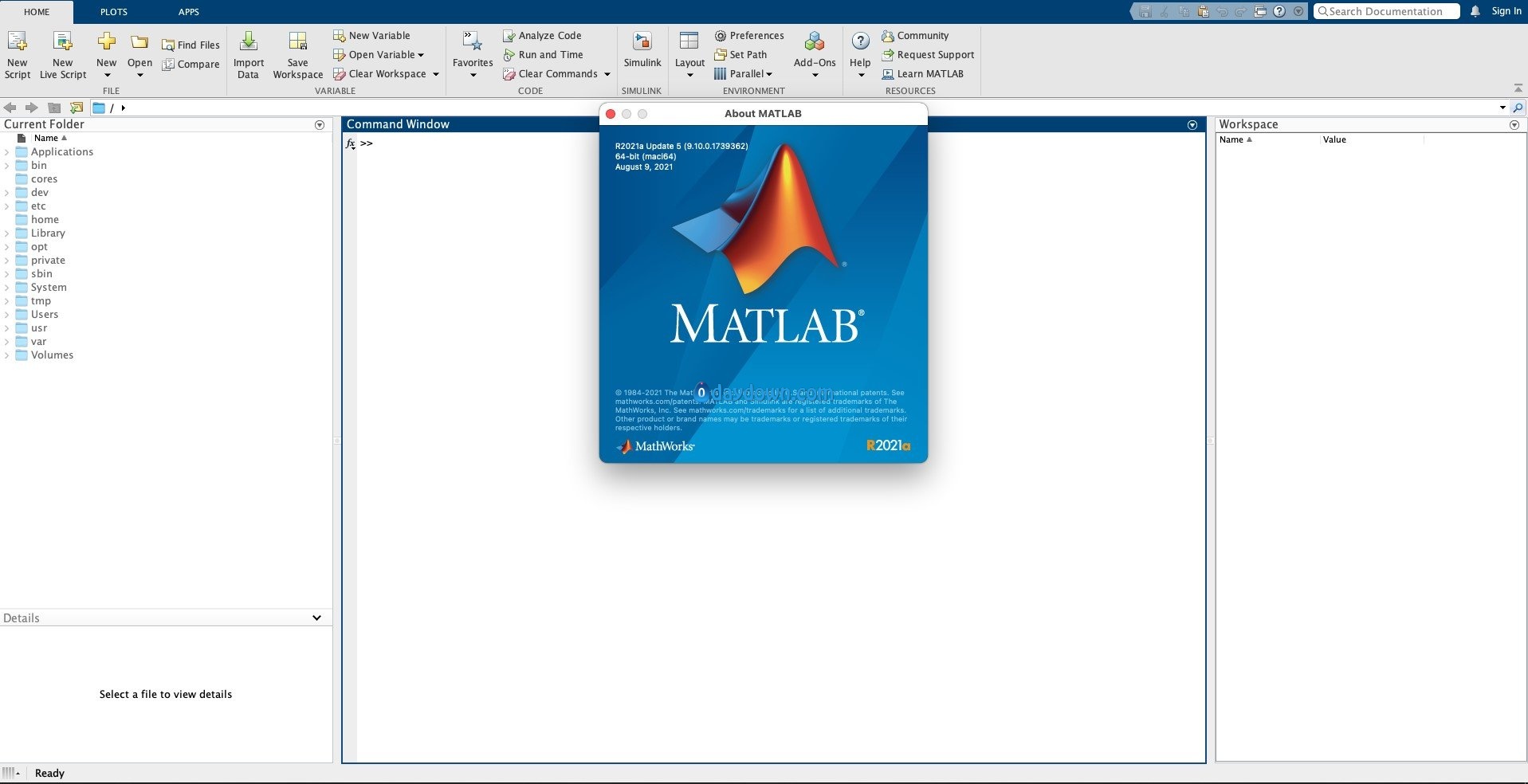
Task: Click the address bar path field
Action: point(797,108)
